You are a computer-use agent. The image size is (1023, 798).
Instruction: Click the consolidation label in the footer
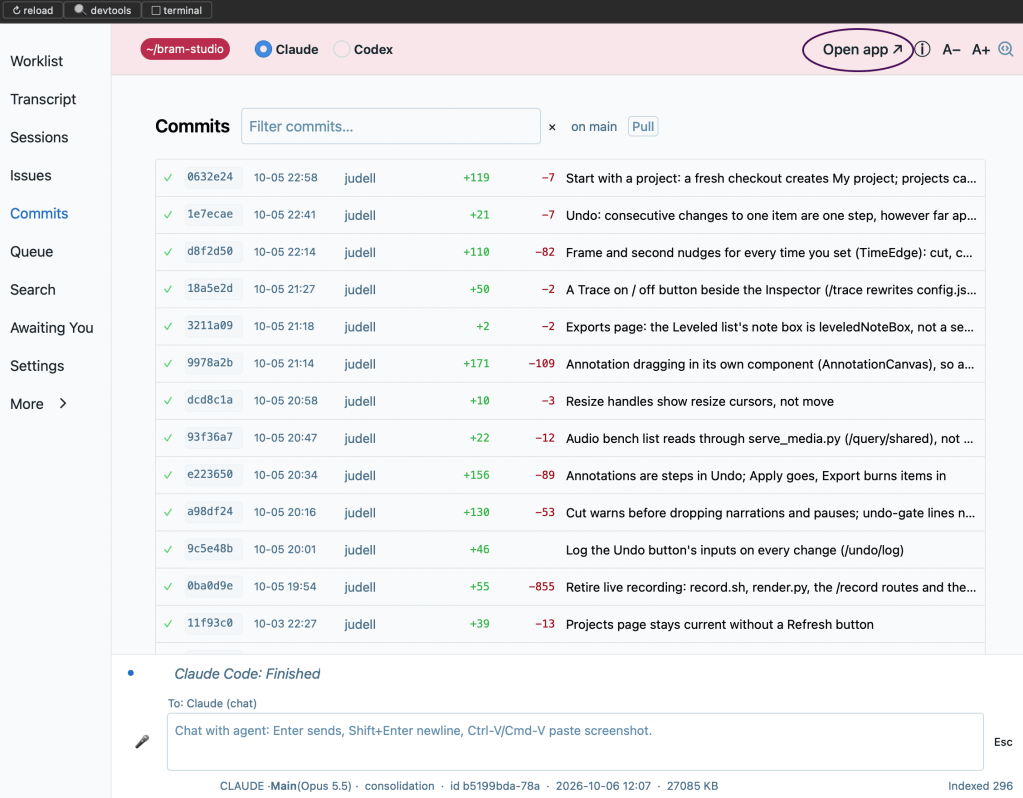(399, 786)
